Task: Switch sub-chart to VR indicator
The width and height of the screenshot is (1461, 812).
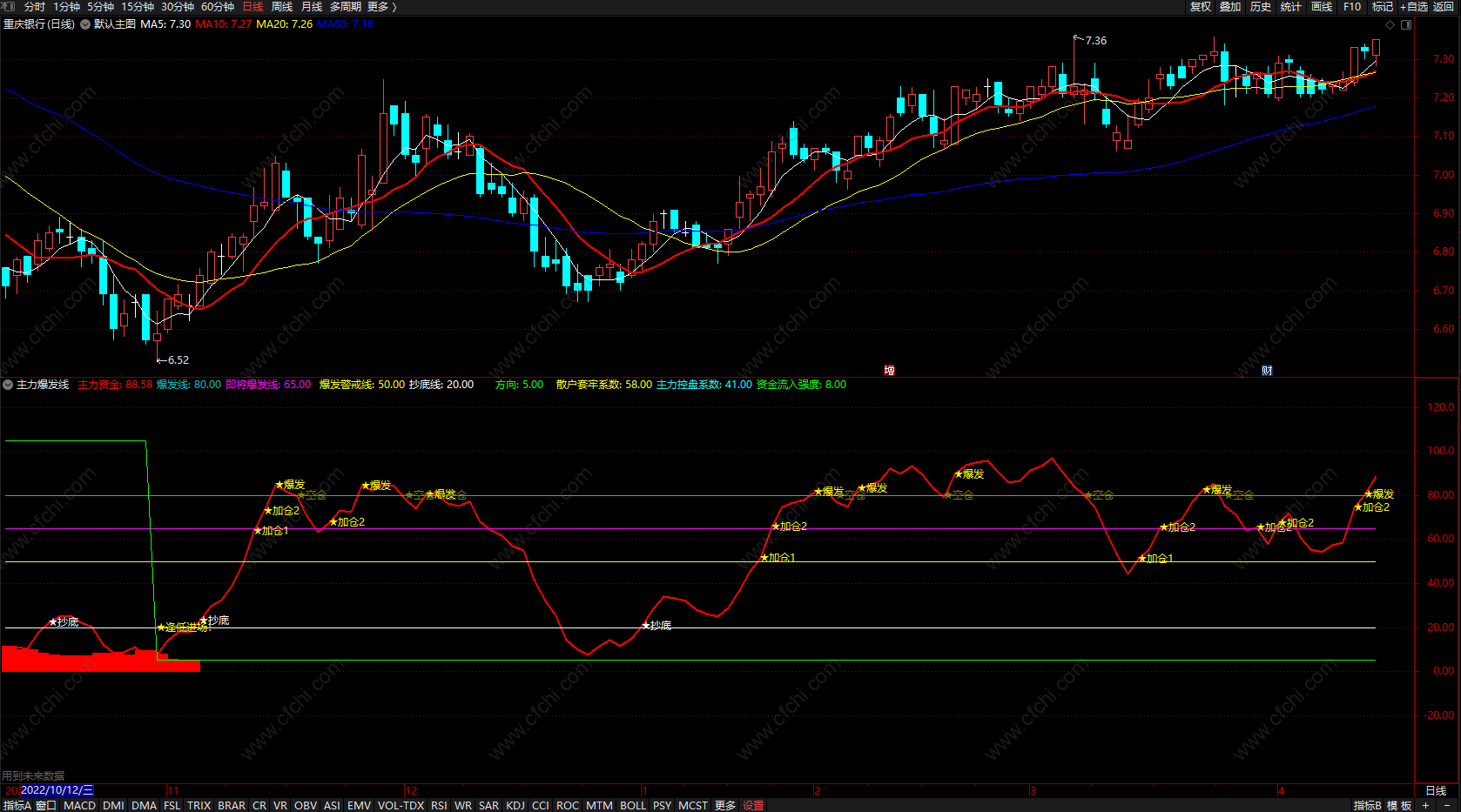Action: point(280,806)
